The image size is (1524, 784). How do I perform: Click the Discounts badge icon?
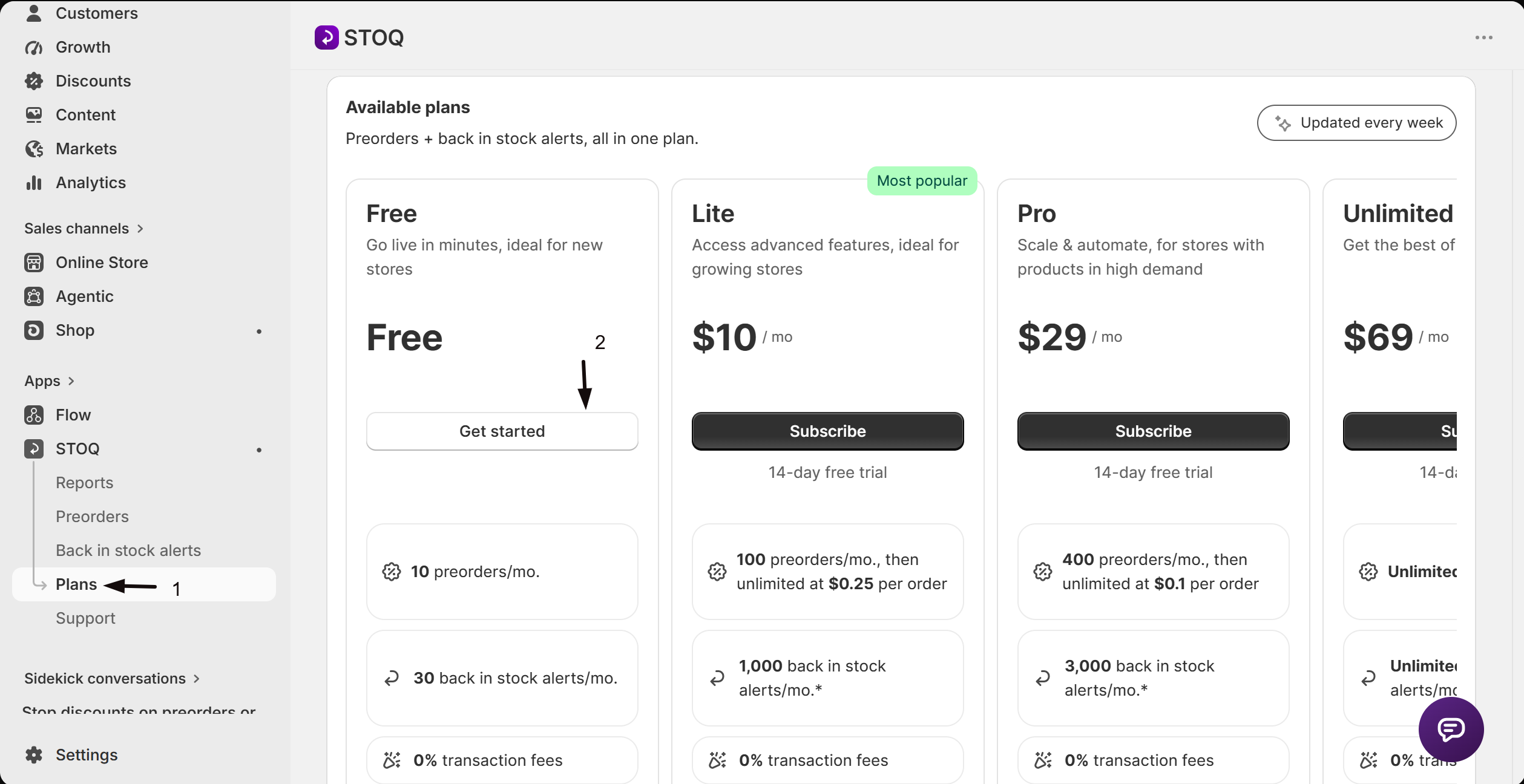[34, 81]
